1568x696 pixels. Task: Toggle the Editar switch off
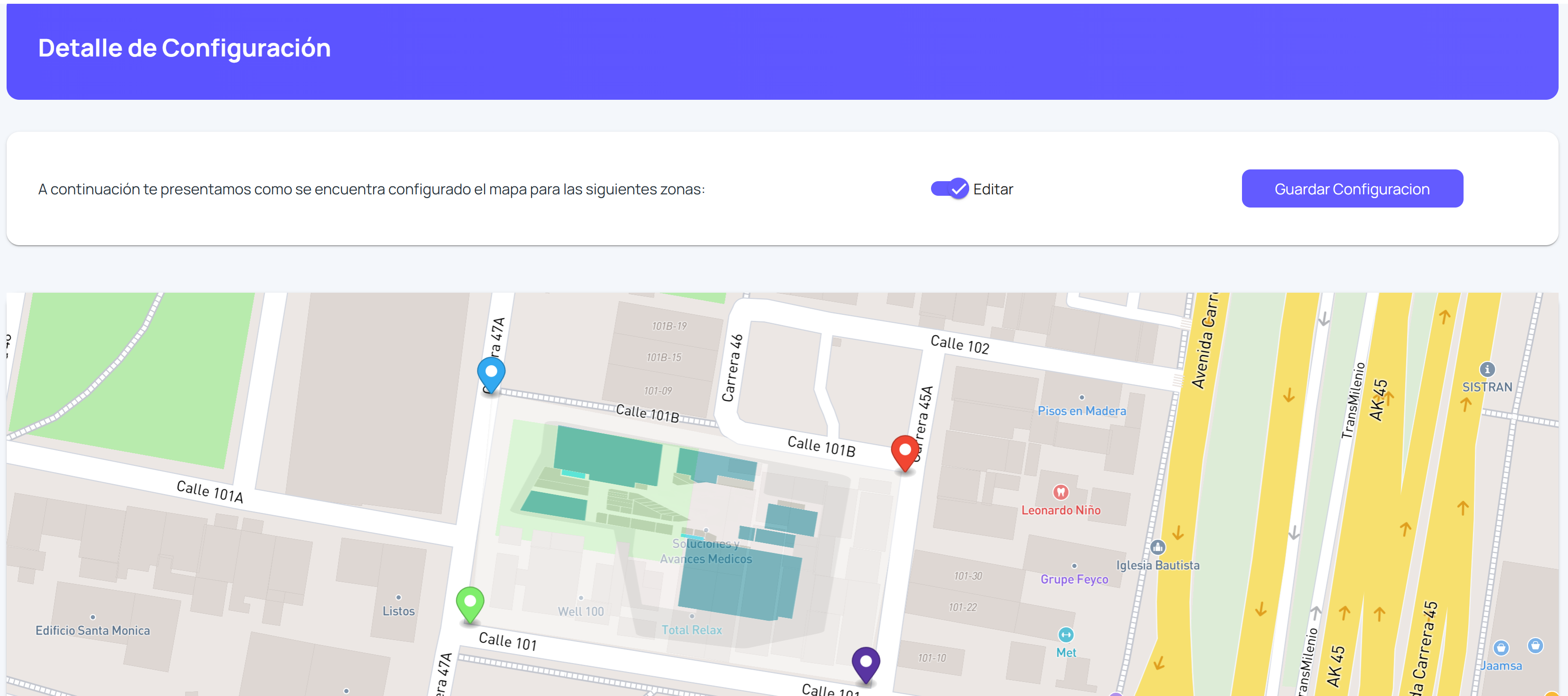[x=949, y=189]
